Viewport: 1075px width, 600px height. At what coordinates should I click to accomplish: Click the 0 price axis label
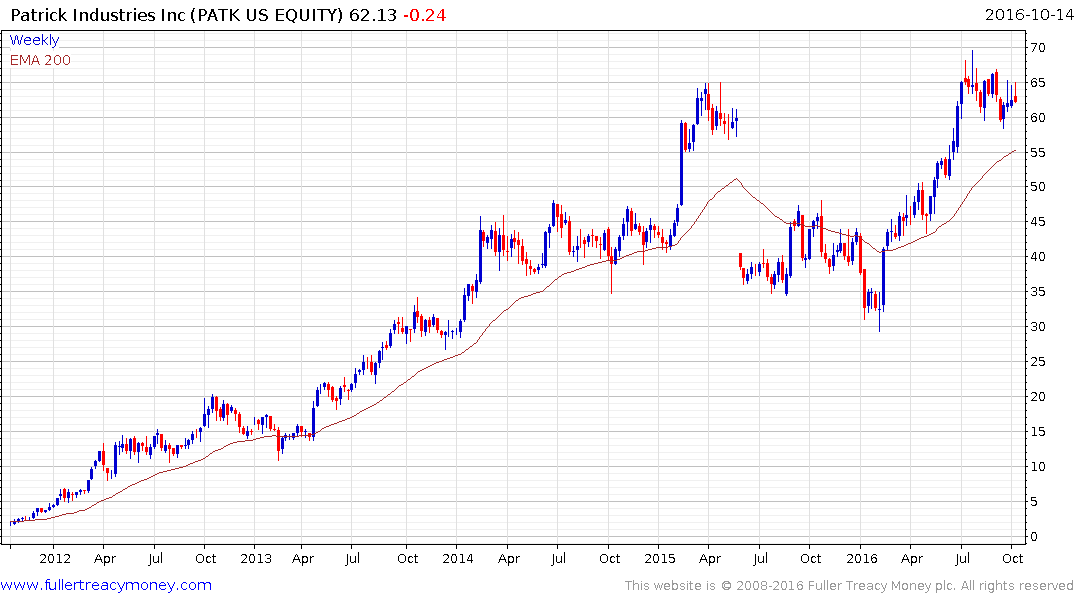click(x=1034, y=537)
